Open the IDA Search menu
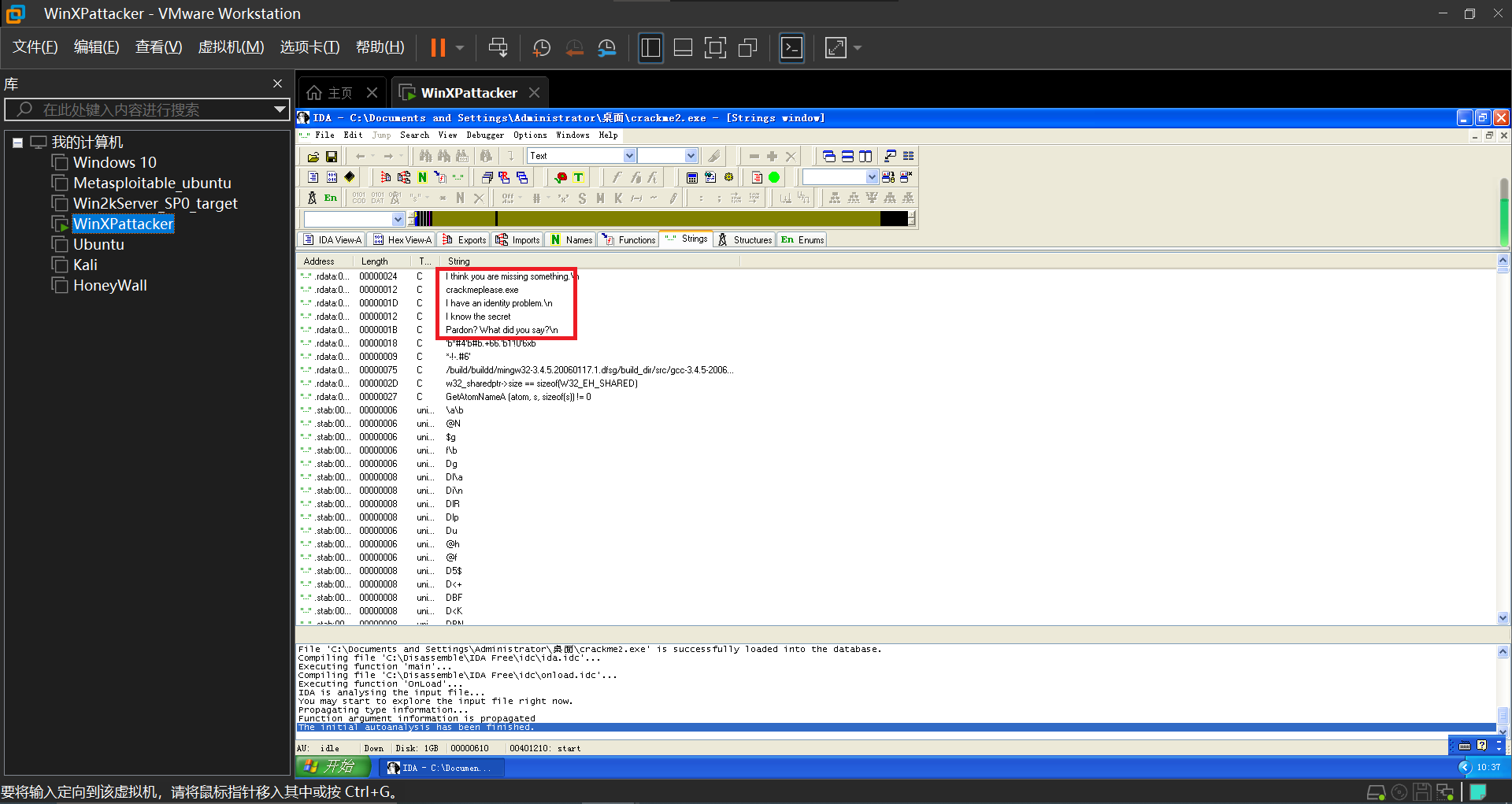Screen dimensions: 1512x804 [x=414, y=135]
